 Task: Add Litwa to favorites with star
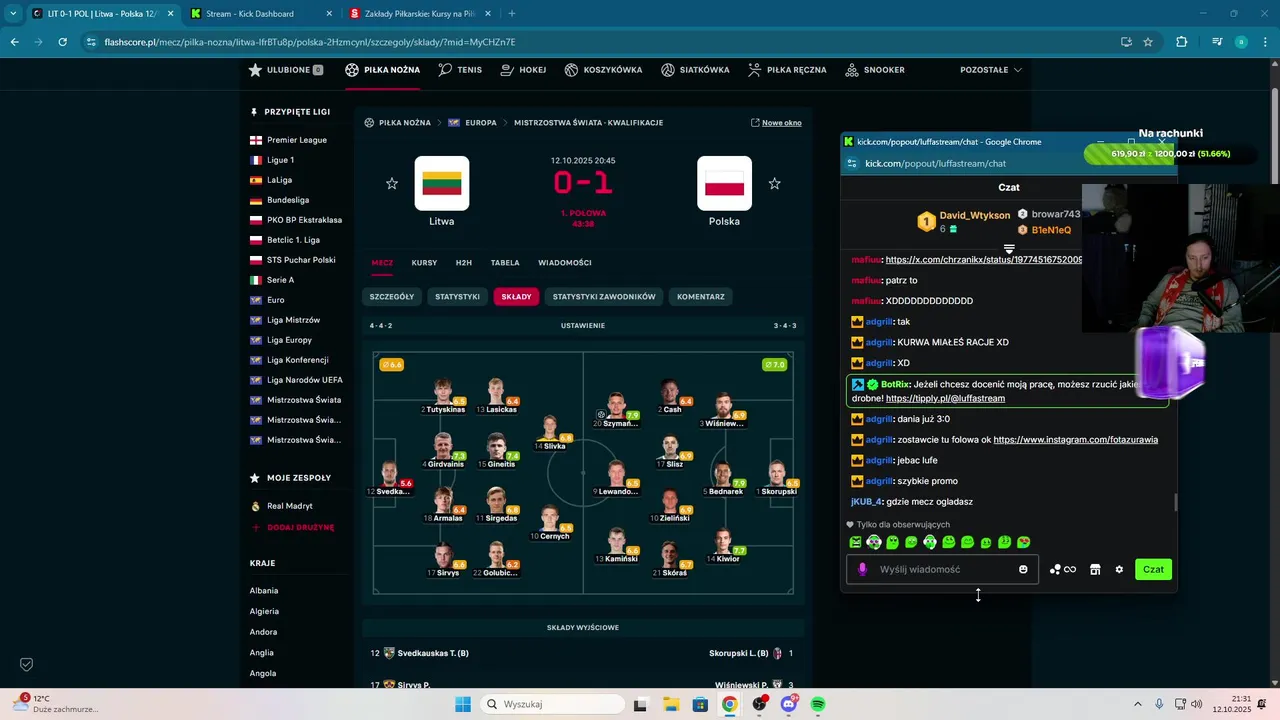392,184
